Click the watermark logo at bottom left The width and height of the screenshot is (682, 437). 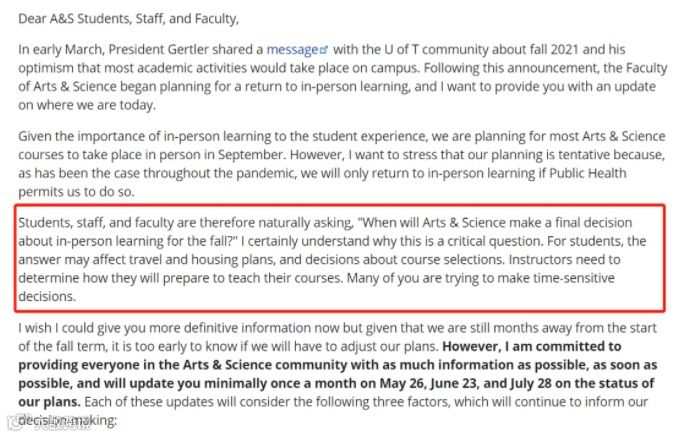coord(28,427)
